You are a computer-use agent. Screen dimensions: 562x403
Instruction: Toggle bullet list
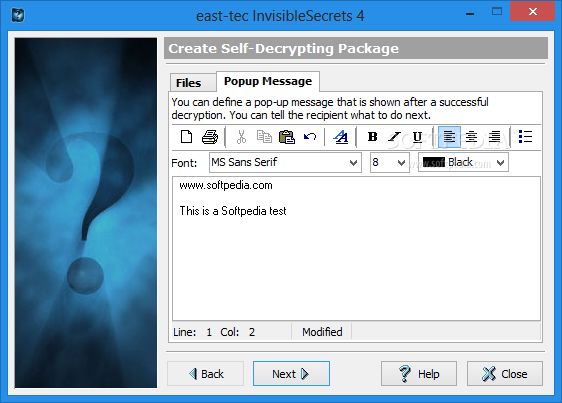(x=525, y=137)
